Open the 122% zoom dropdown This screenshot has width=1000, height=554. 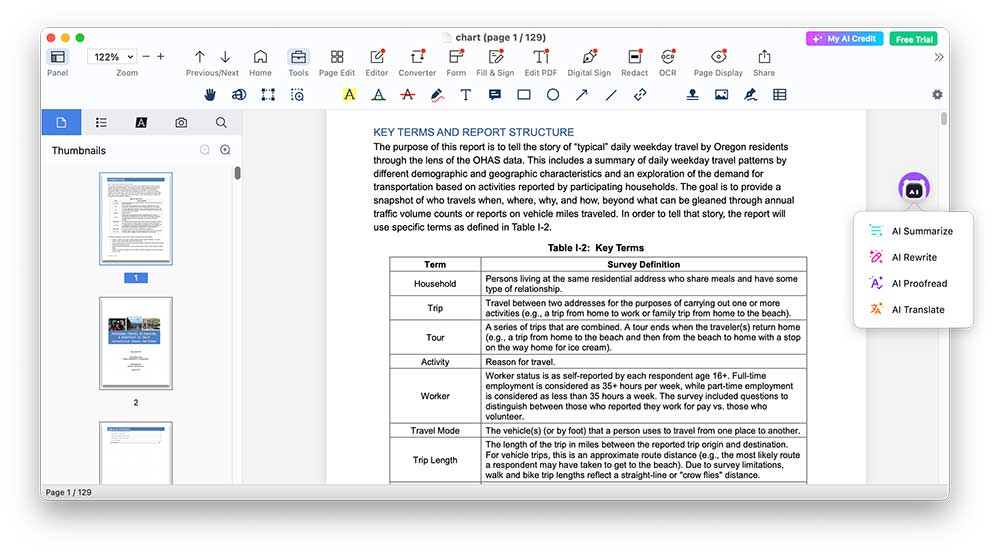point(112,57)
